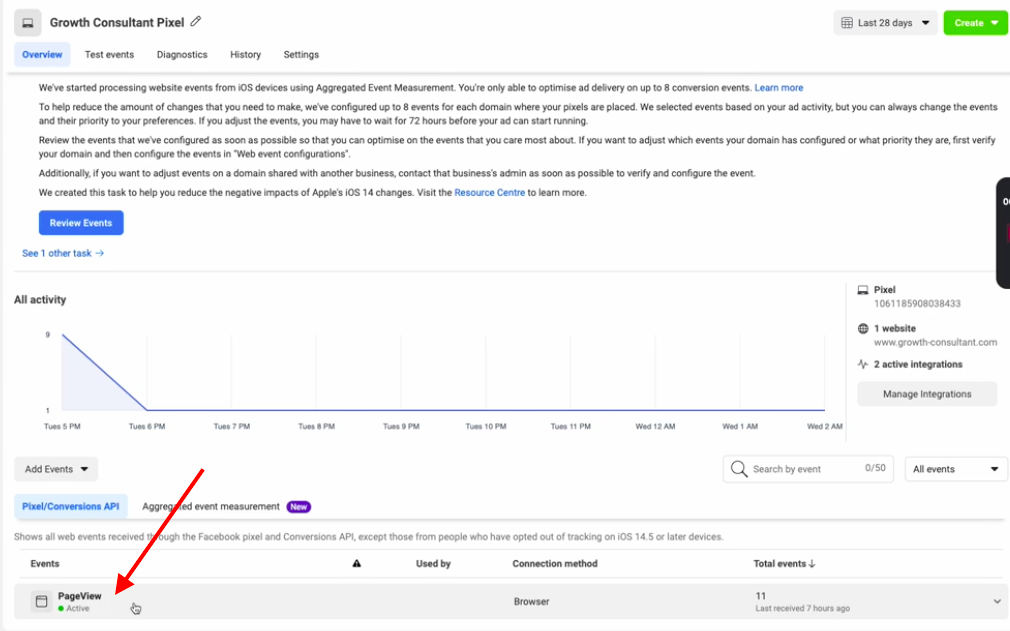1010x631 pixels.
Task: Open the Settings tab
Action: (x=301, y=55)
